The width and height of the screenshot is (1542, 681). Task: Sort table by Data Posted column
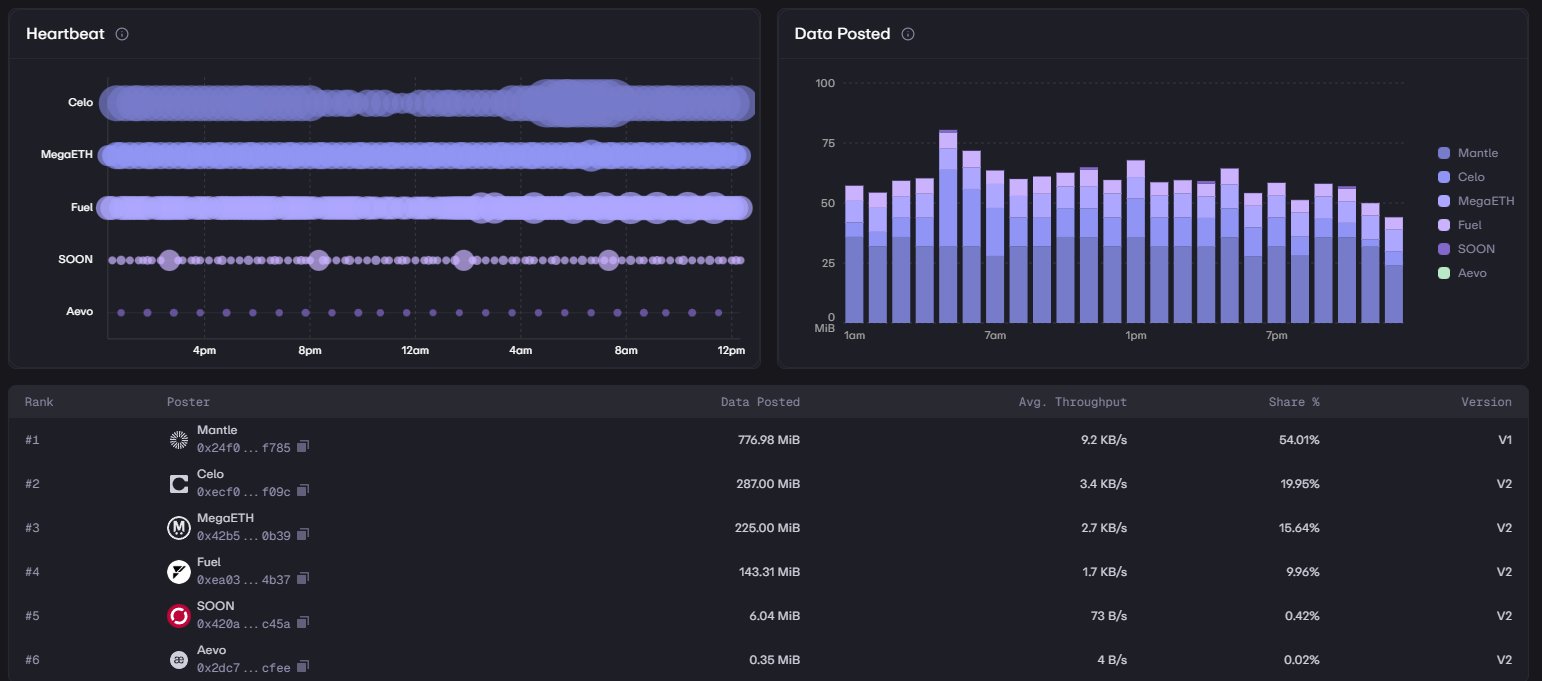(760, 402)
